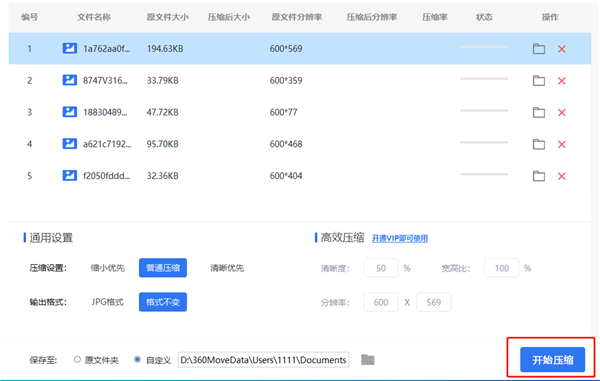Screen dimensions: 600x381
Task: Click image icon of file a621c7192
Action: [70, 143]
